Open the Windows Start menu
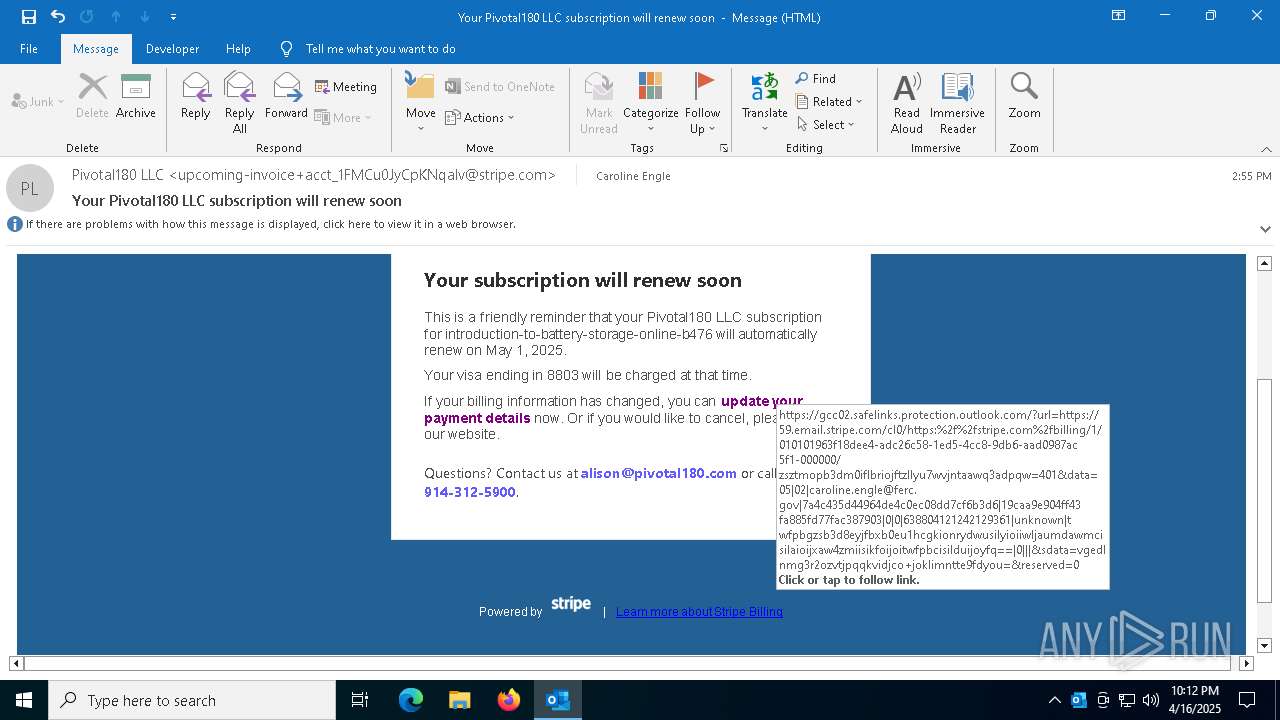The width and height of the screenshot is (1280, 720). pos(24,700)
